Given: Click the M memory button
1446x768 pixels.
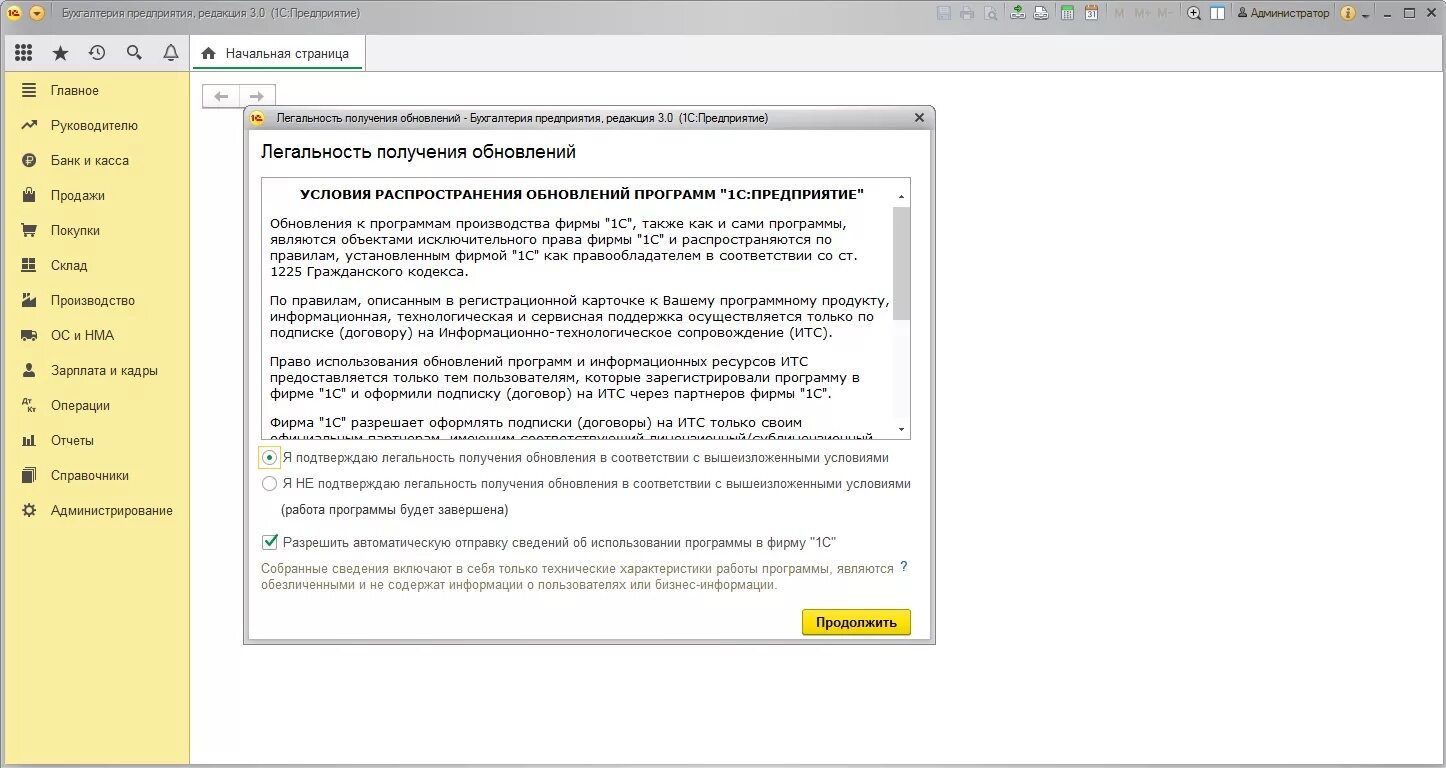Looking at the screenshot, I should 1119,13.
